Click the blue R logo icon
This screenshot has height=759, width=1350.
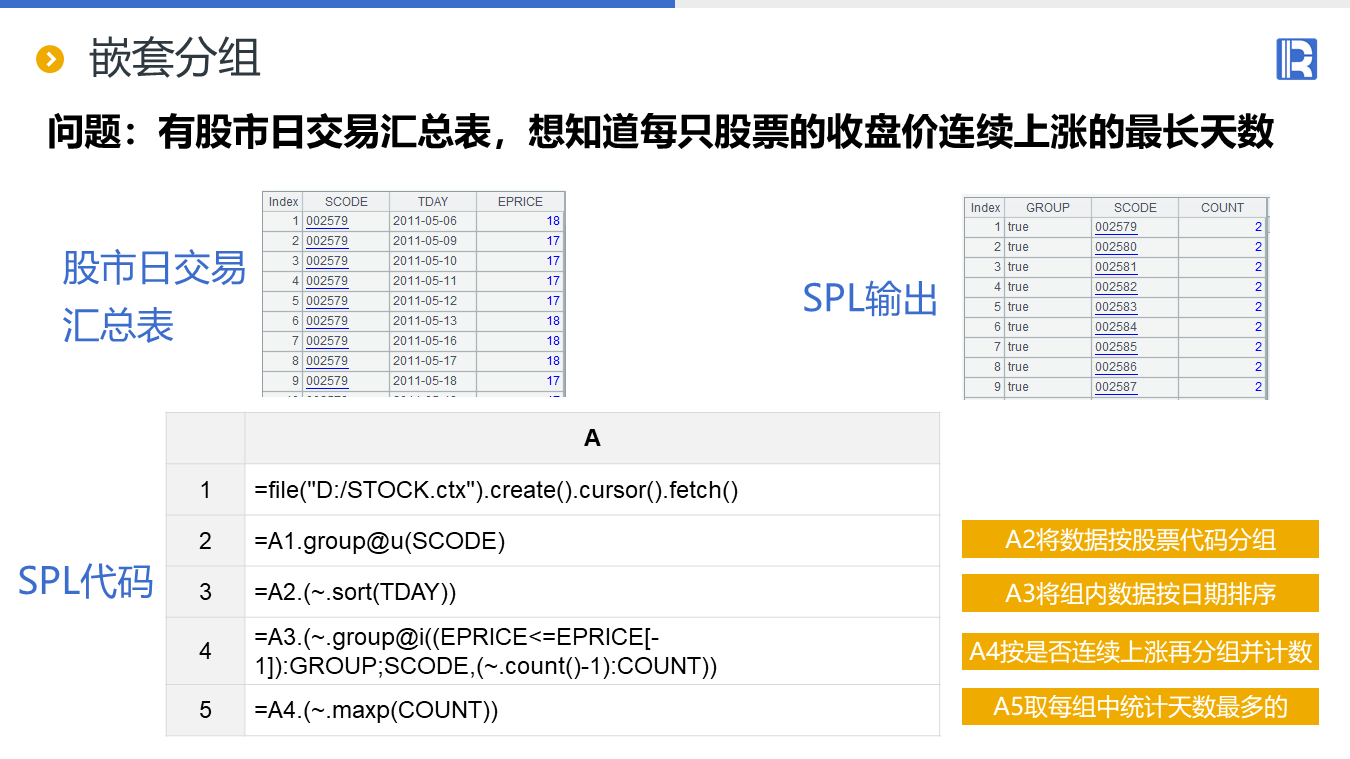coord(1296,60)
